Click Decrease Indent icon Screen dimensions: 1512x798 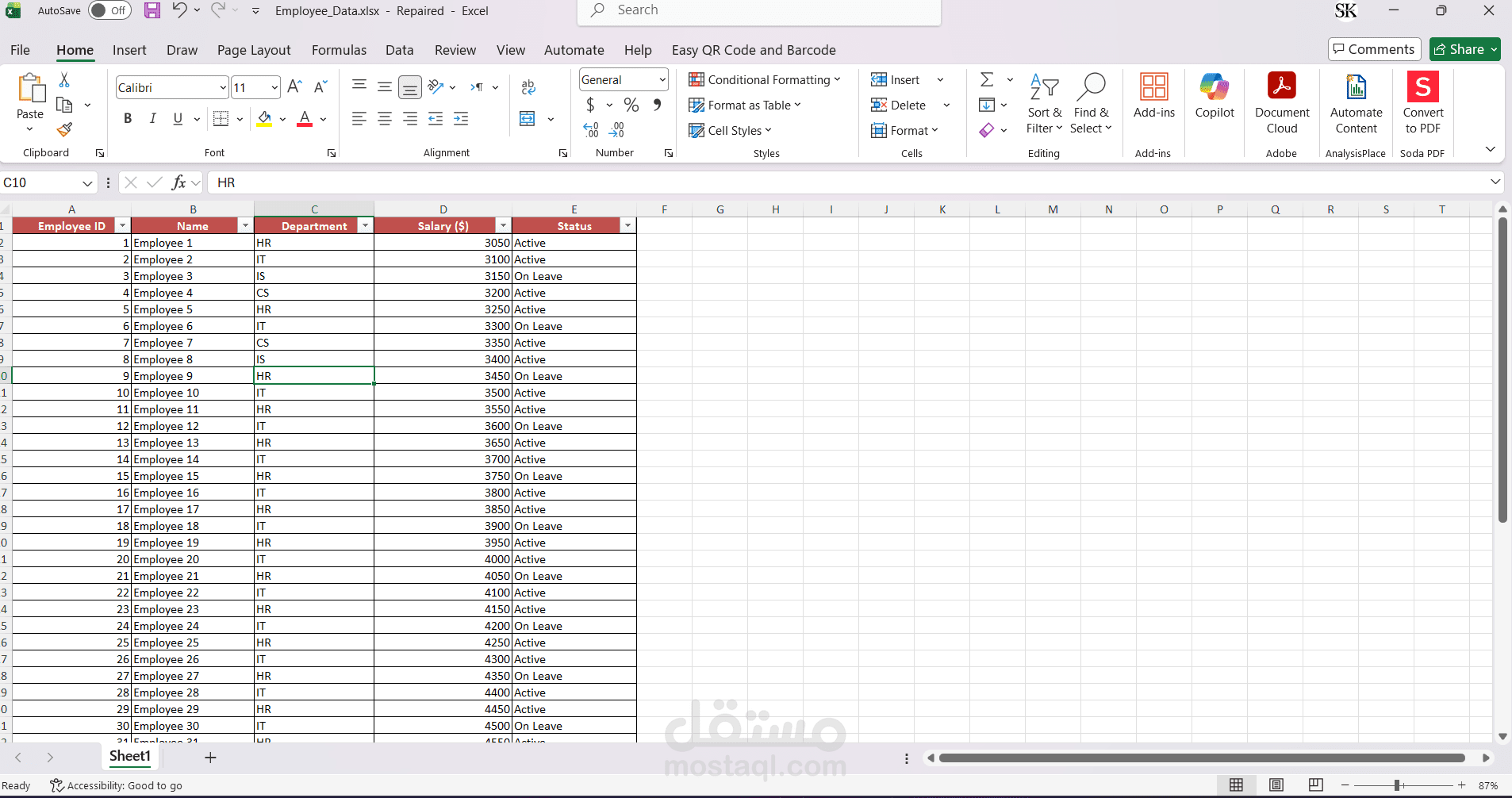[x=436, y=119]
